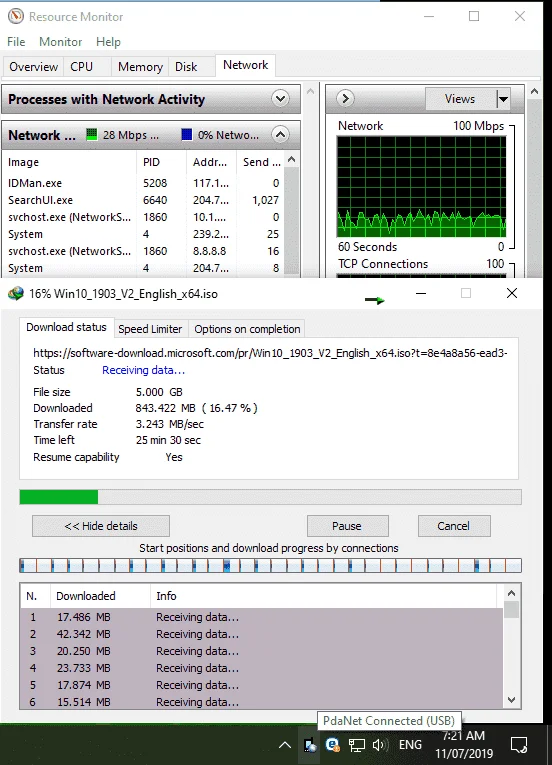Open the File menu
552x765 pixels.
(x=16, y=42)
